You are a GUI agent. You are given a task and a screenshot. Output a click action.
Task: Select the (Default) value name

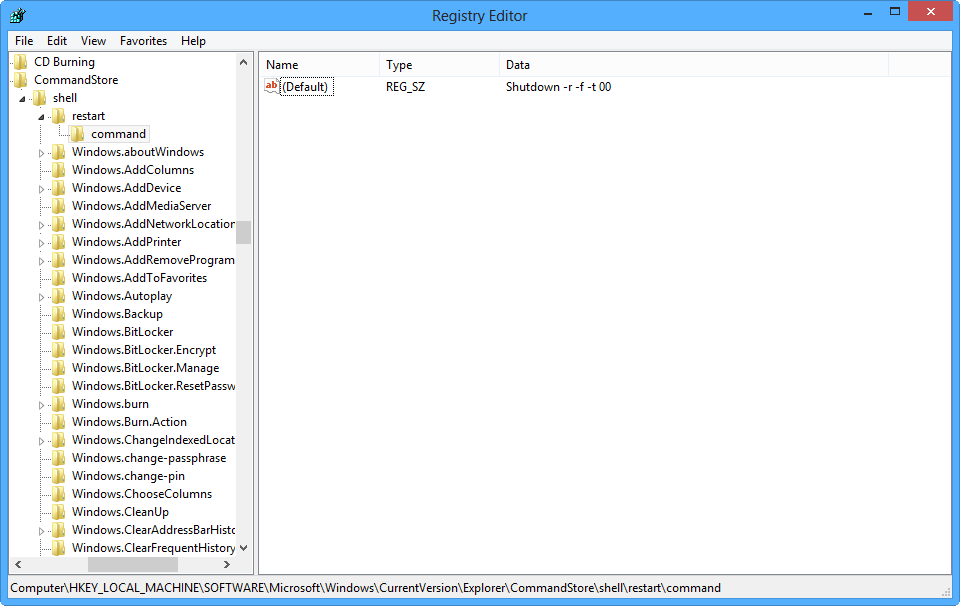click(x=305, y=87)
